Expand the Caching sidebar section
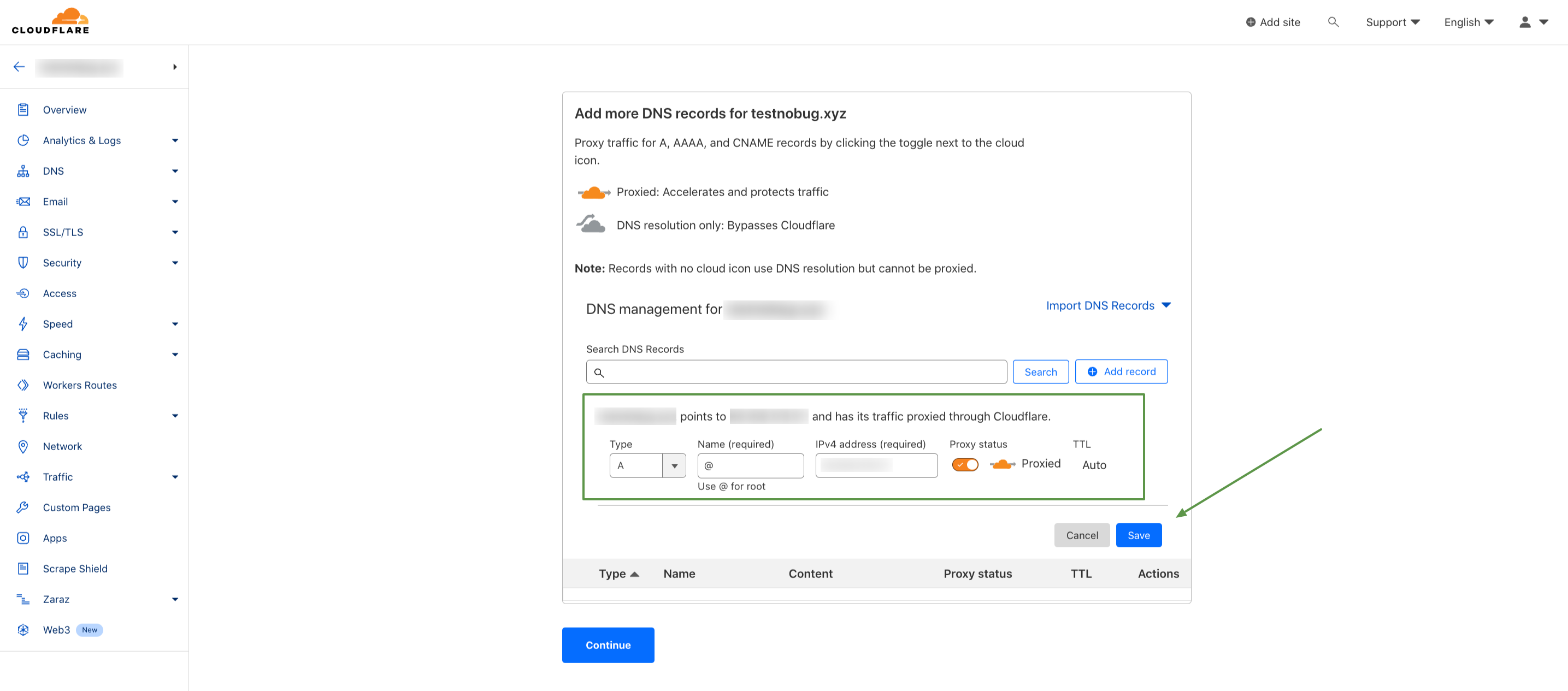 pyautogui.click(x=175, y=355)
